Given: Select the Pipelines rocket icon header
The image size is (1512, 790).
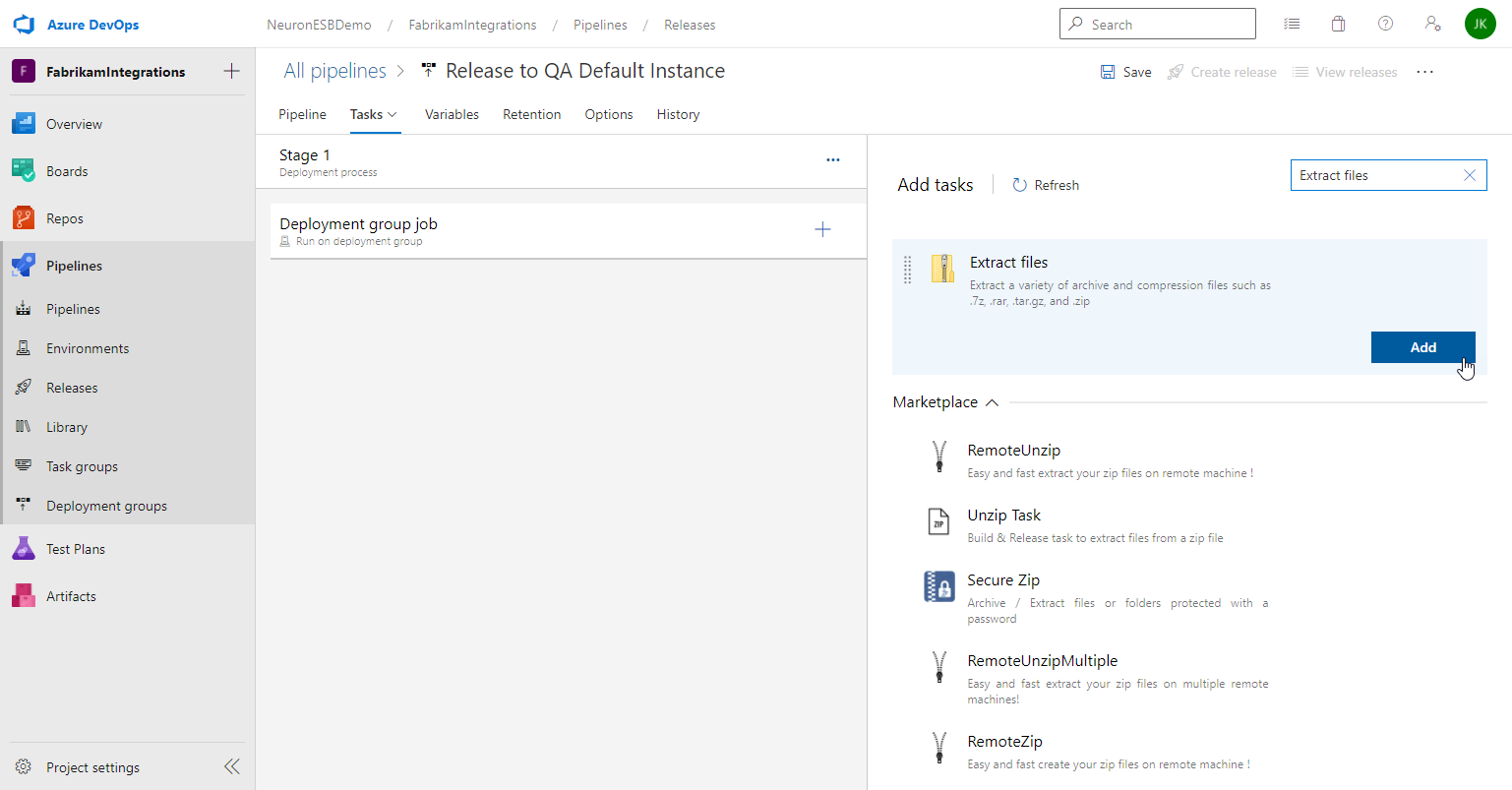Looking at the screenshot, I should click(24, 266).
